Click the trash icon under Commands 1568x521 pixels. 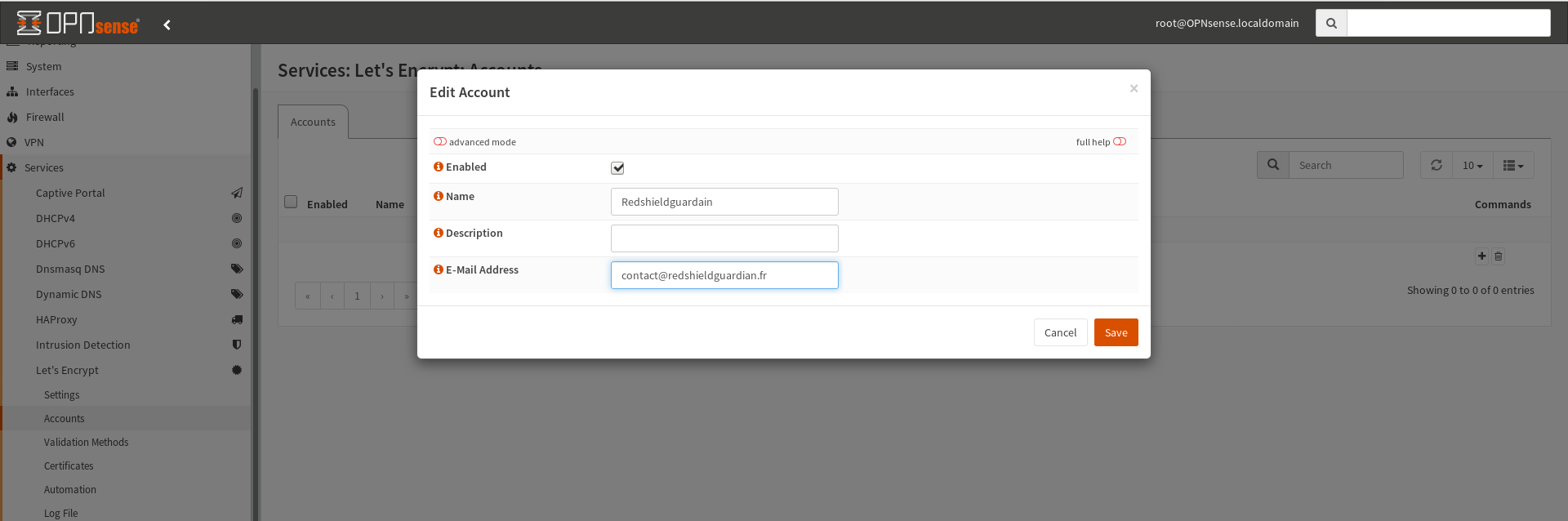coord(1499,256)
